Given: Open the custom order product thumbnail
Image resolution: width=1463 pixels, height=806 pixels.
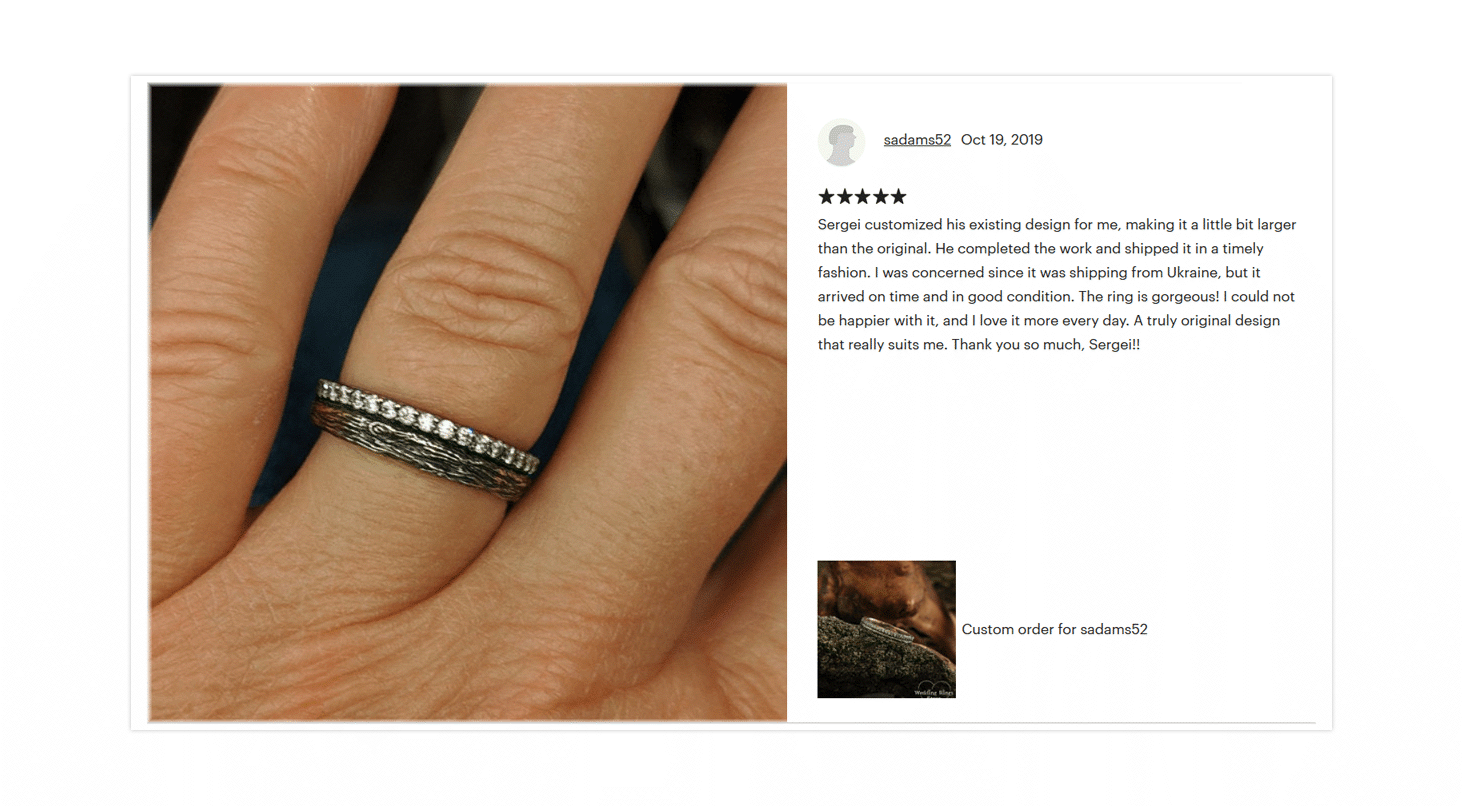Looking at the screenshot, I should [x=886, y=629].
